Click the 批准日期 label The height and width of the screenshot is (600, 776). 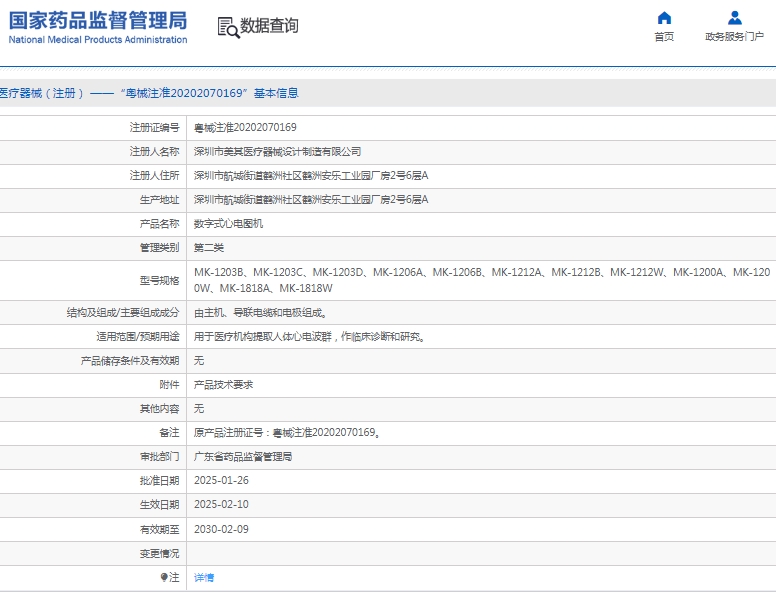(x=159, y=480)
